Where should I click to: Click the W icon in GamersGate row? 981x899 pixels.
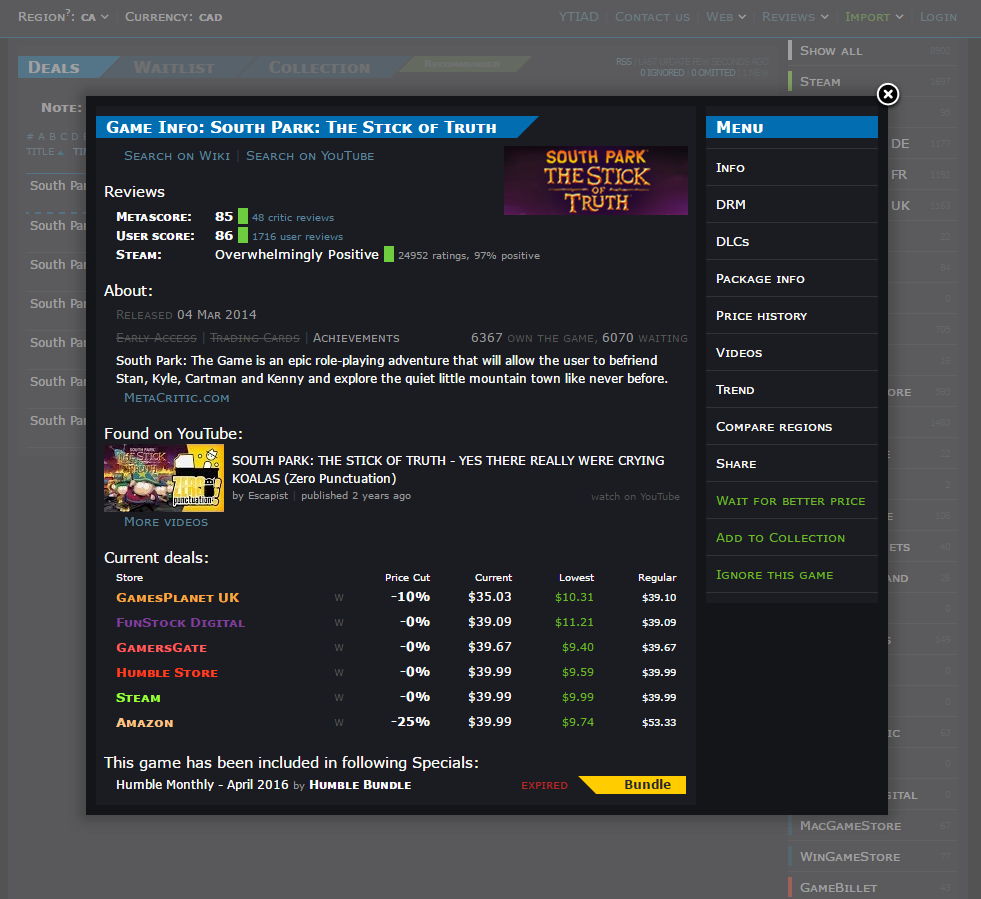point(338,648)
